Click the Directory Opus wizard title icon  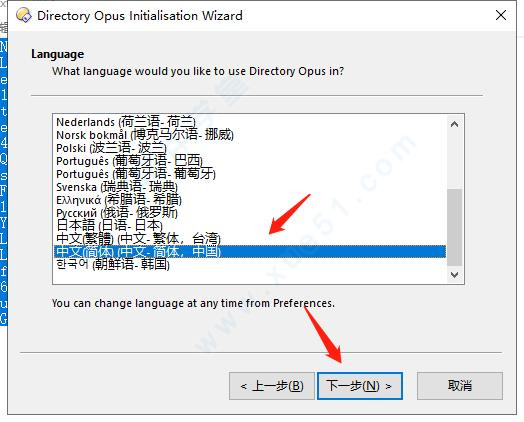pyautogui.click(x=24, y=15)
